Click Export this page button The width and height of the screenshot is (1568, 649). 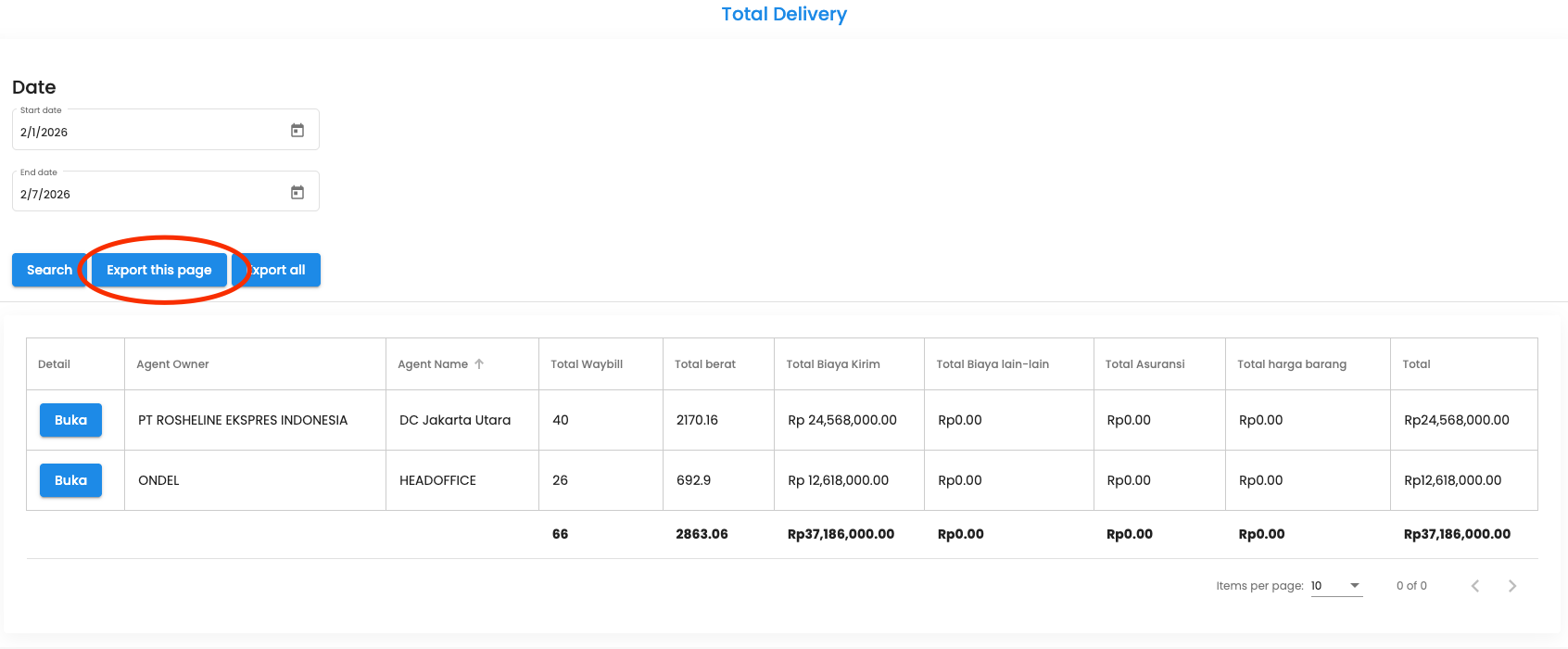(x=159, y=270)
